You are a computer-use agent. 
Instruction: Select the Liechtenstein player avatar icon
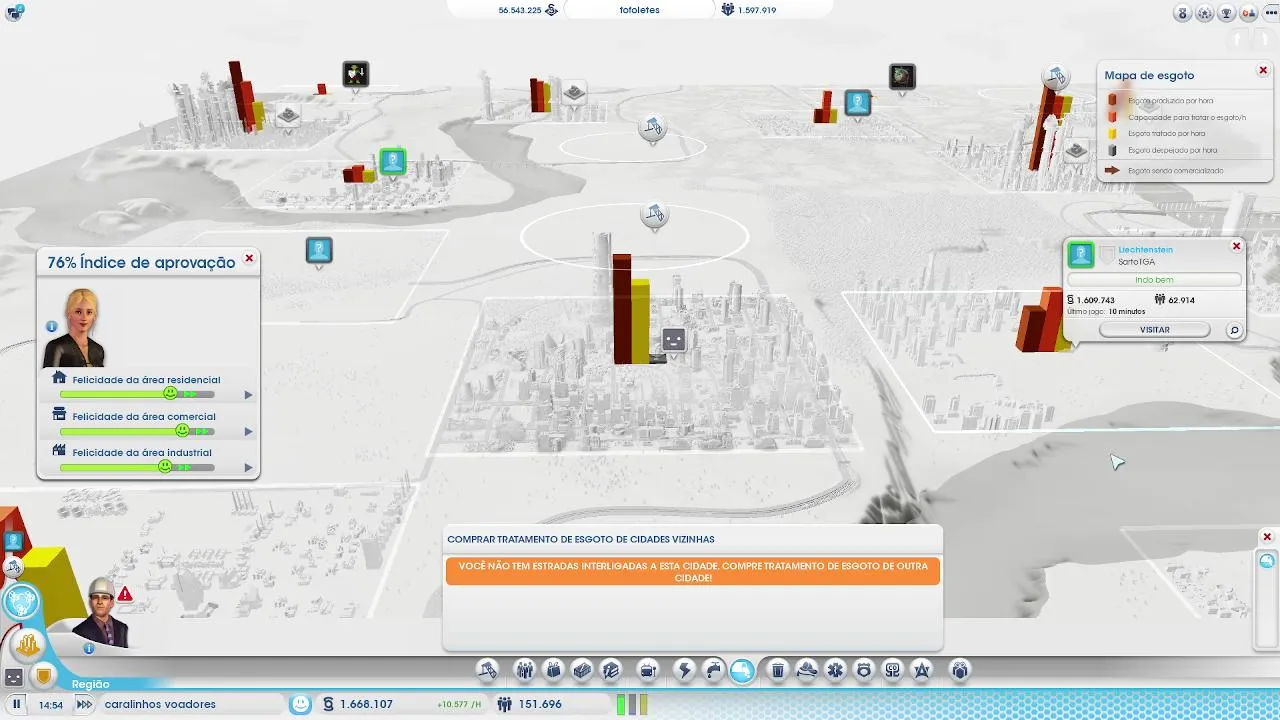[1081, 254]
